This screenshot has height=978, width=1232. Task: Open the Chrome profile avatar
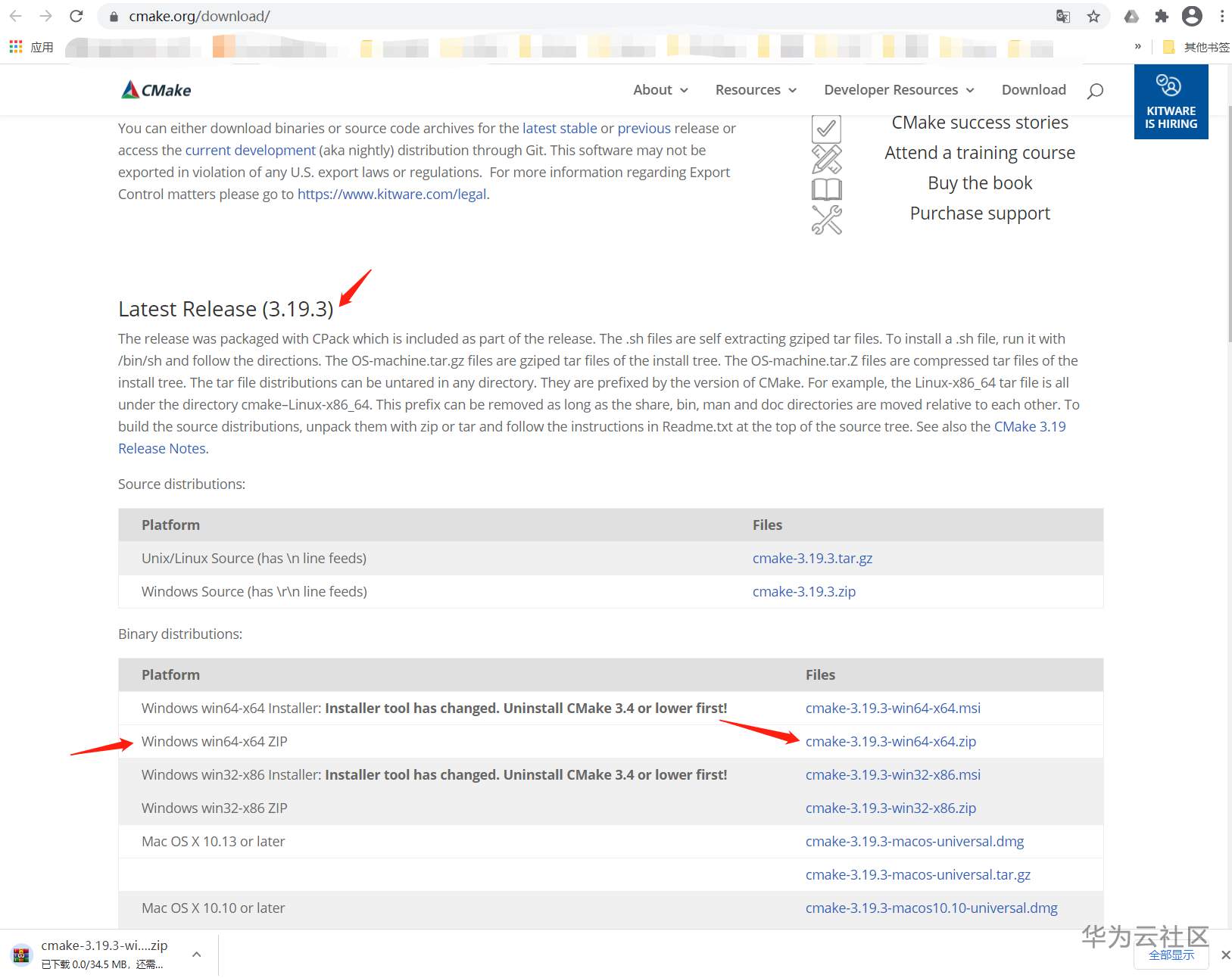[1192, 16]
